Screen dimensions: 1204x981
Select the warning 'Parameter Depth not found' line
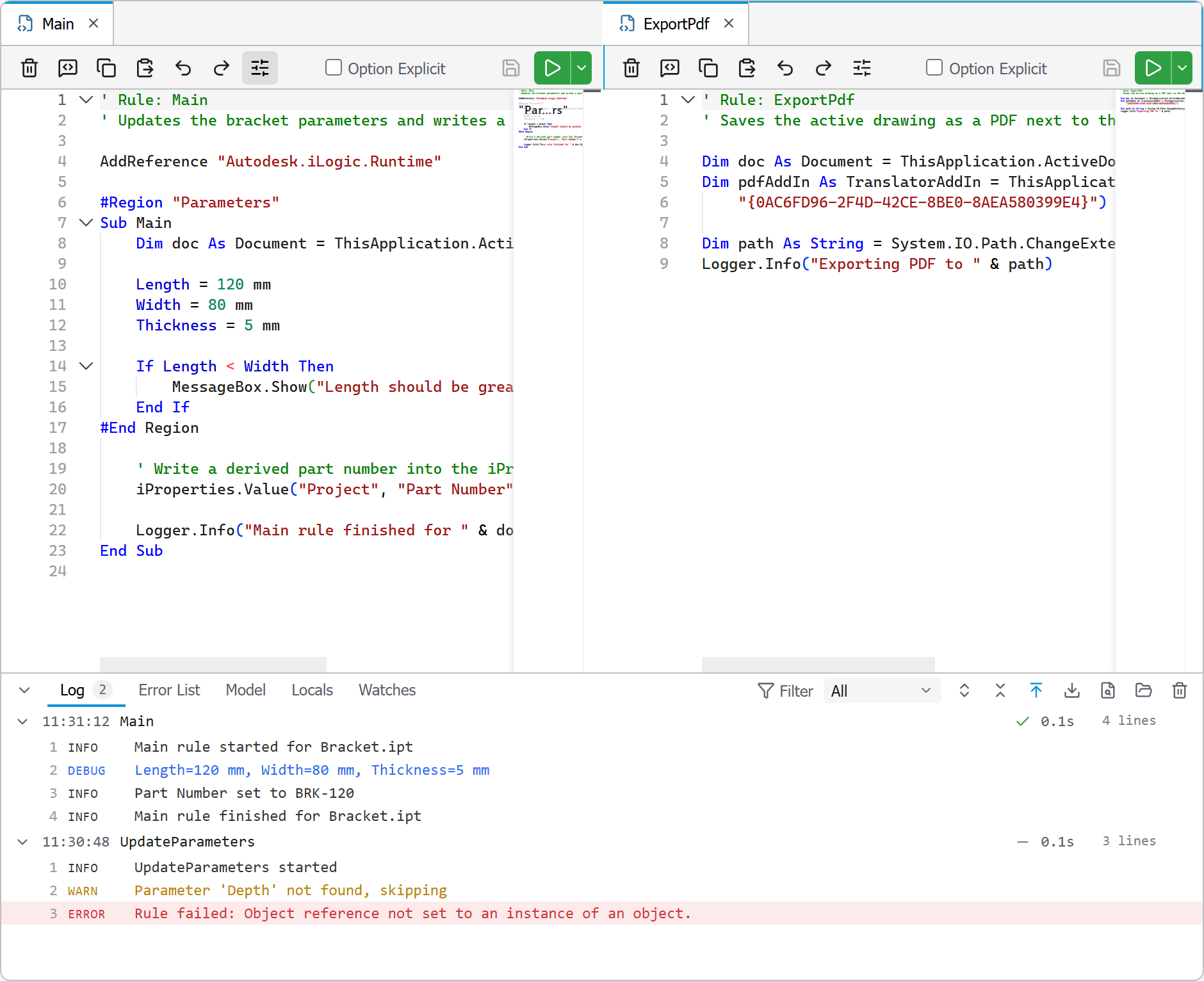point(602,890)
